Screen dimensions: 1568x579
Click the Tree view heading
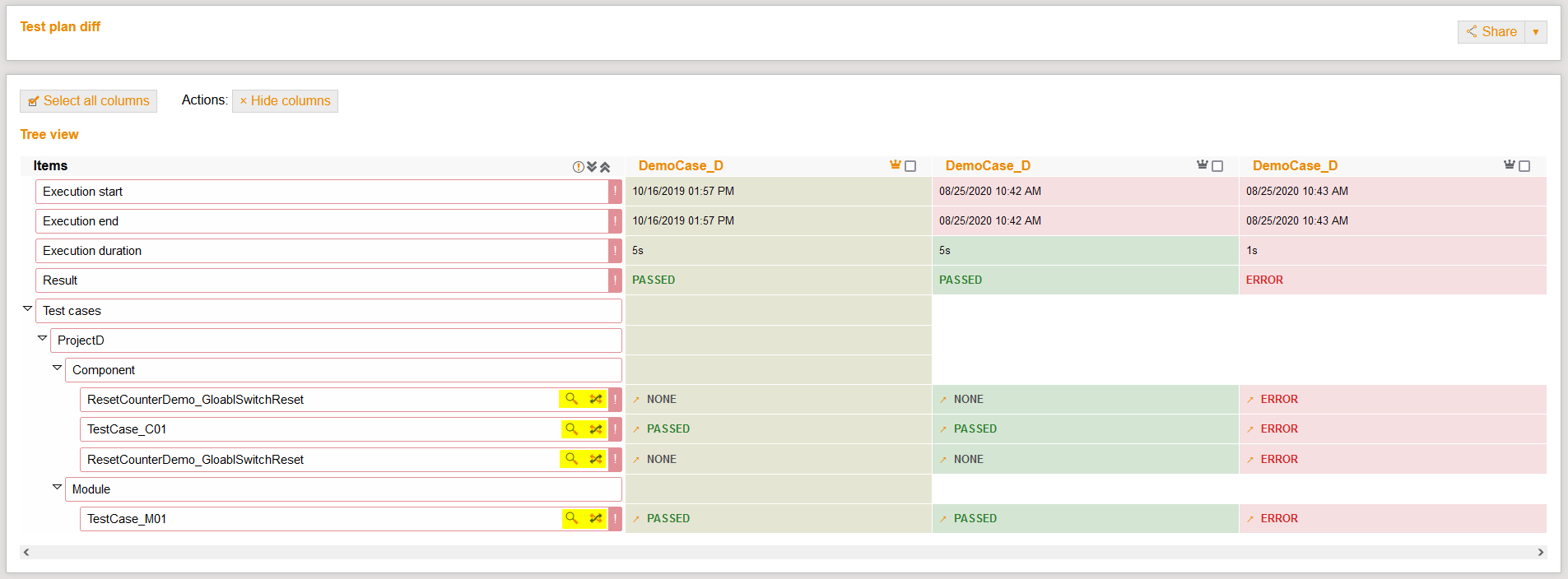49,134
